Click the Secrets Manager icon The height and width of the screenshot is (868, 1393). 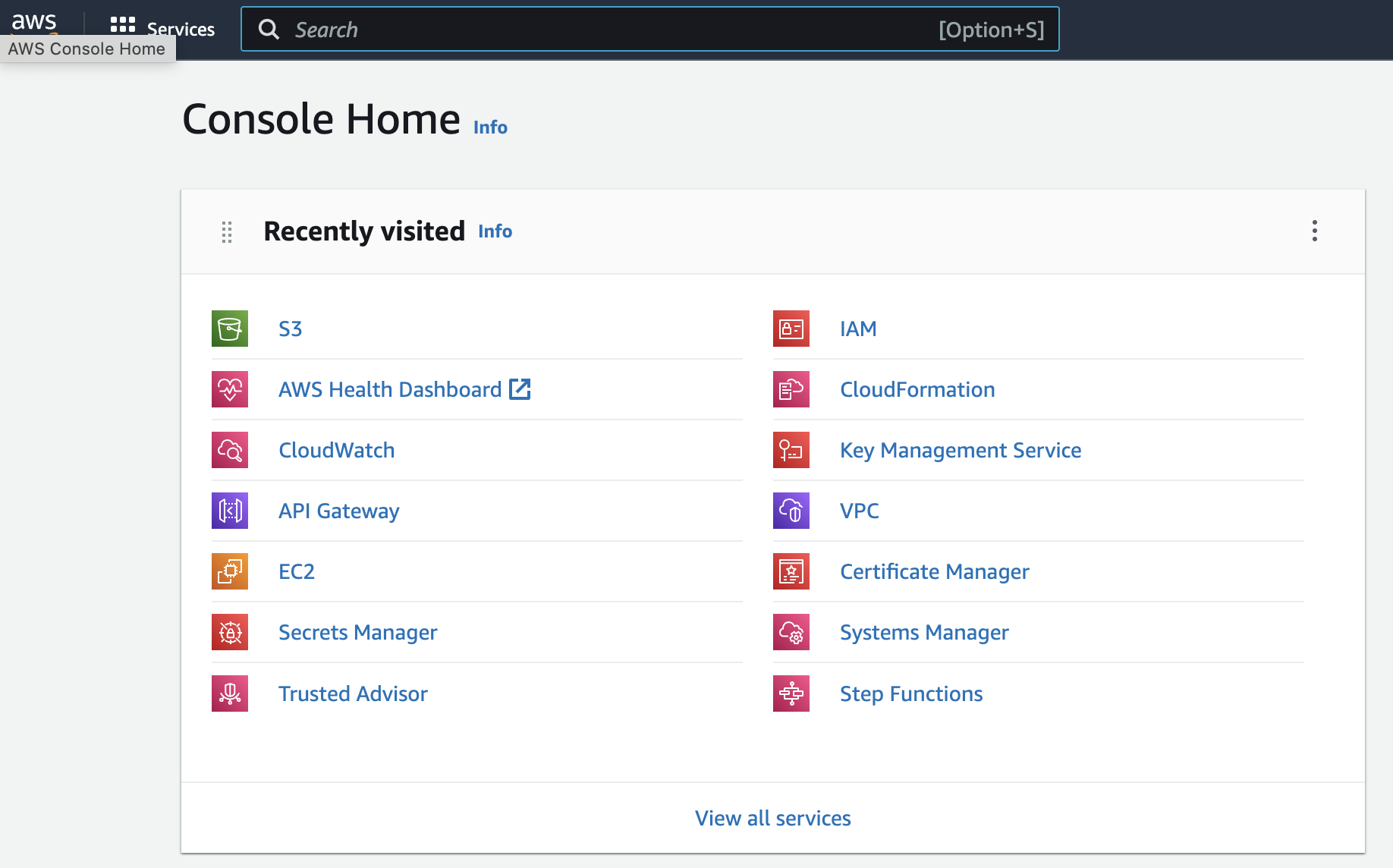click(x=229, y=632)
